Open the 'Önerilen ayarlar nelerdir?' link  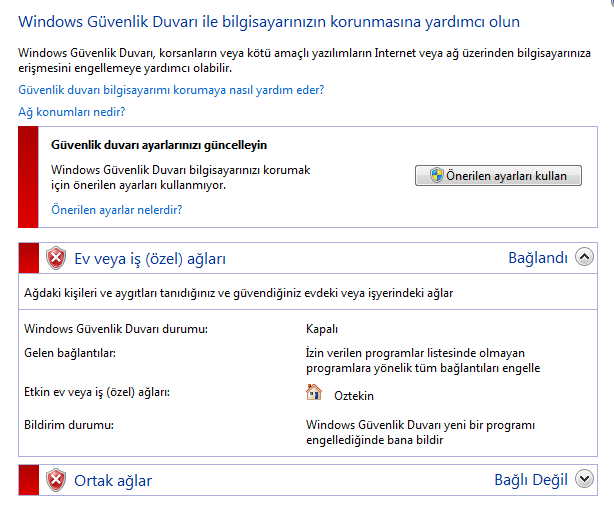coord(117,210)
